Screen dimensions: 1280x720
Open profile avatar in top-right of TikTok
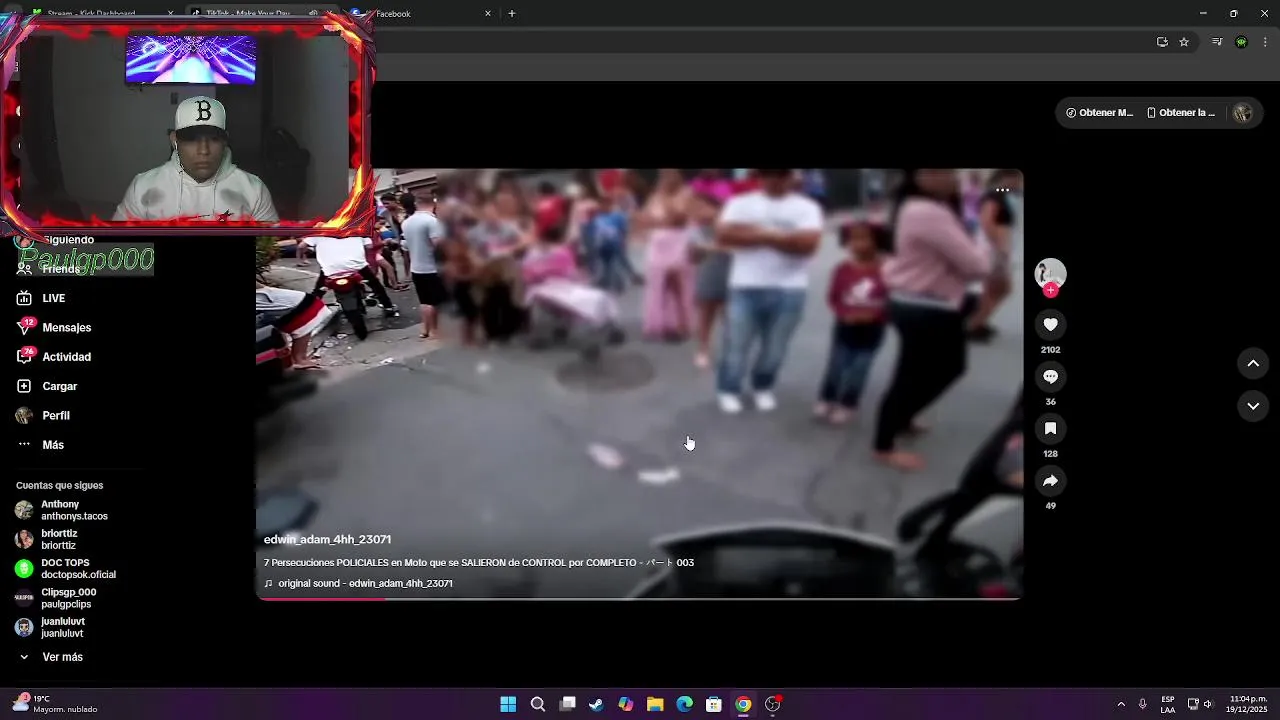(x=1242, y=113)
